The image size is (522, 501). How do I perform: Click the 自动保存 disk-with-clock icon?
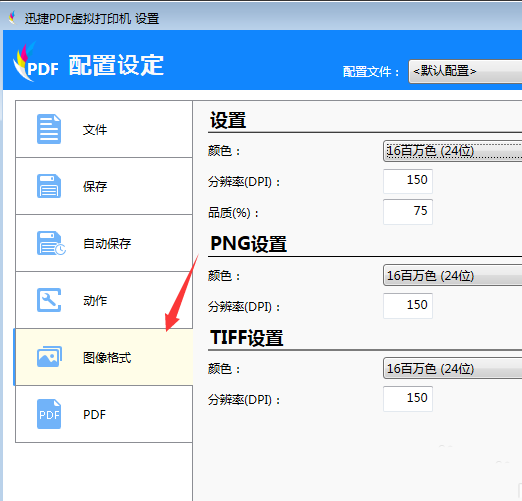51,243
